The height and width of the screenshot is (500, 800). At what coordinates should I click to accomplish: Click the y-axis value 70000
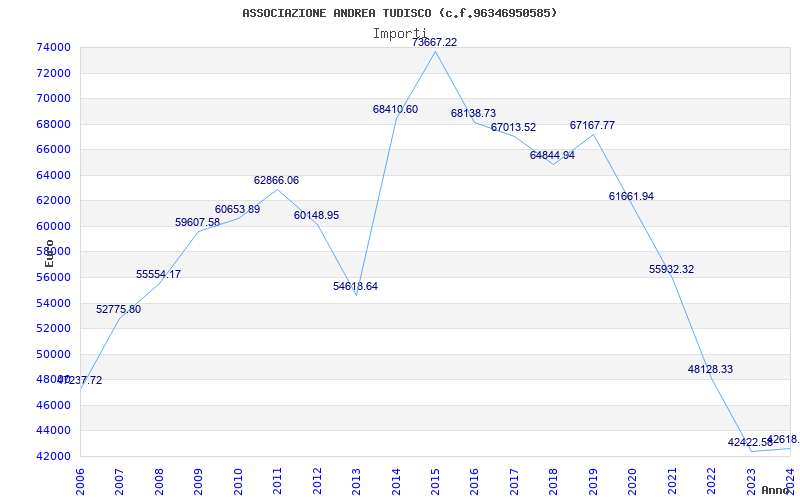pyautogui.click(x=53, y=98)
